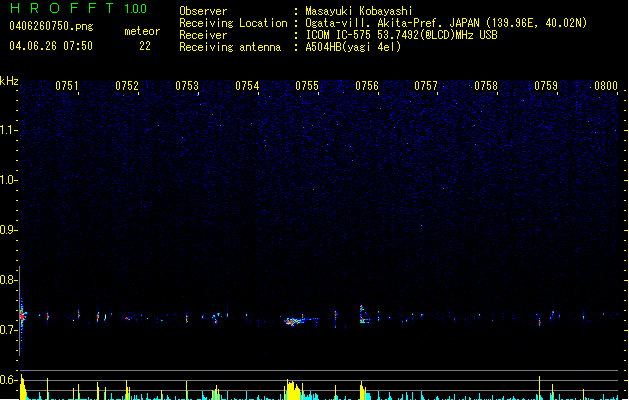Click the 0800 time marker
This screenshot has height=400, width=629.
click(606, 86)
